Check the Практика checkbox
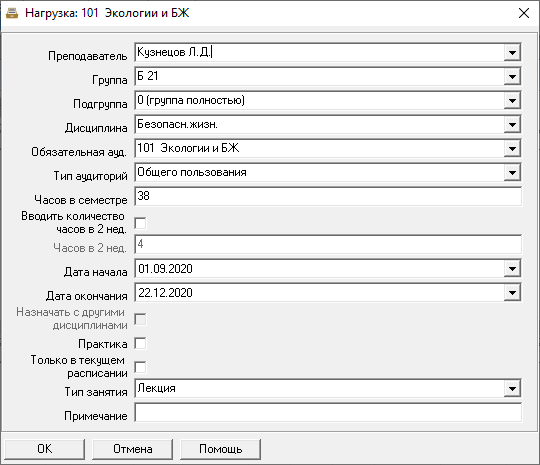The width and height of the screenshot is (540, 465). pyautogui.click(x=140, y=343)
